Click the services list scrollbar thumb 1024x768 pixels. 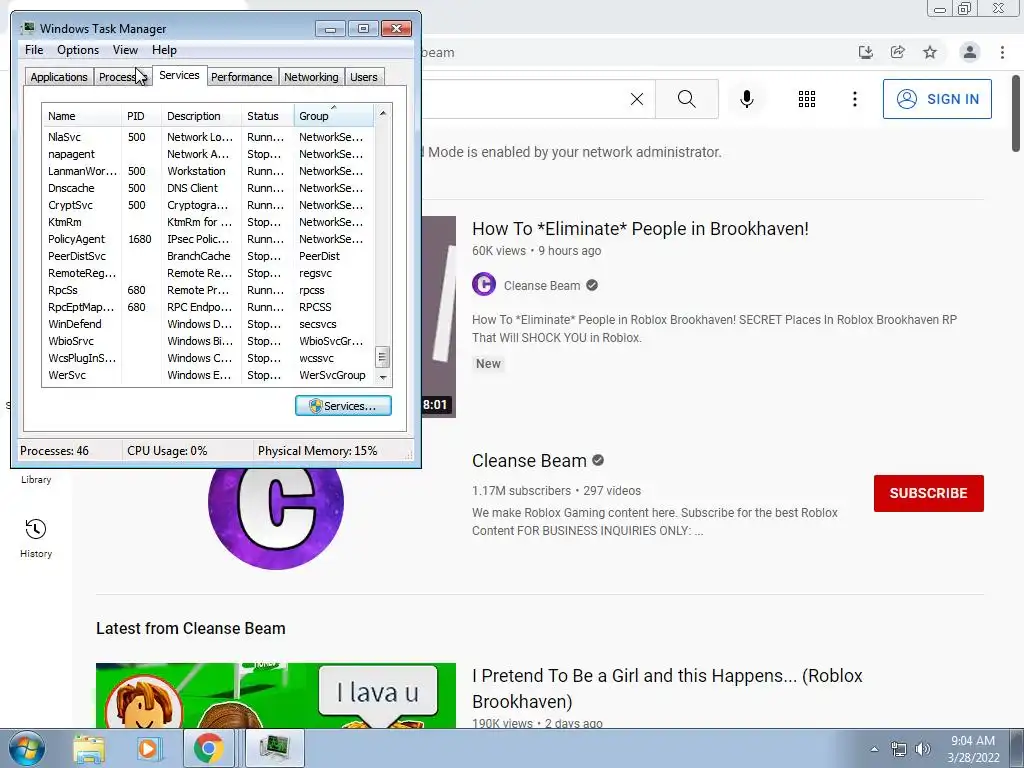pyautogui.click(x=383, y=357)
